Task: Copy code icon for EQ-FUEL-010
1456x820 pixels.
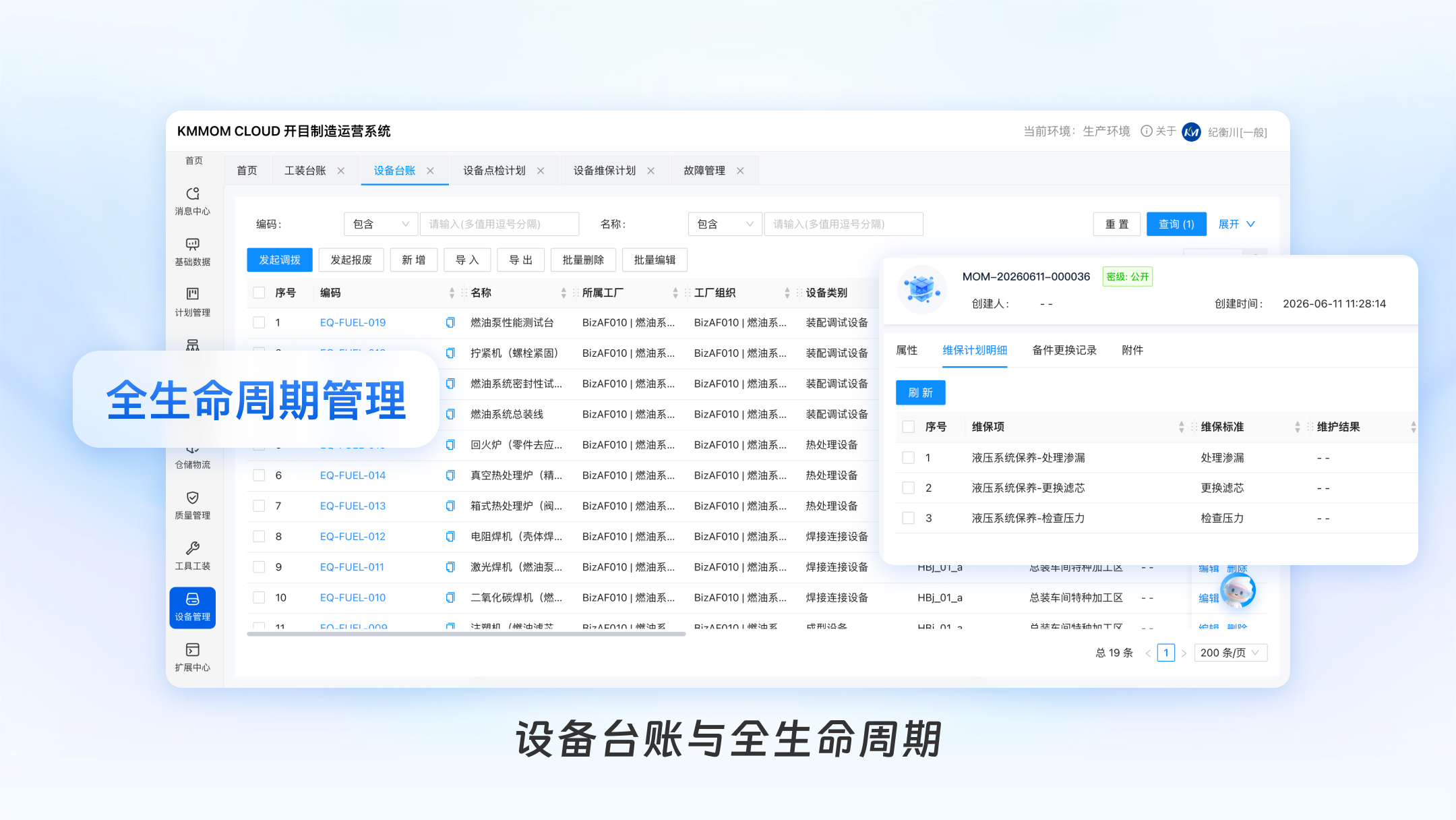Action: click(450, 597)
